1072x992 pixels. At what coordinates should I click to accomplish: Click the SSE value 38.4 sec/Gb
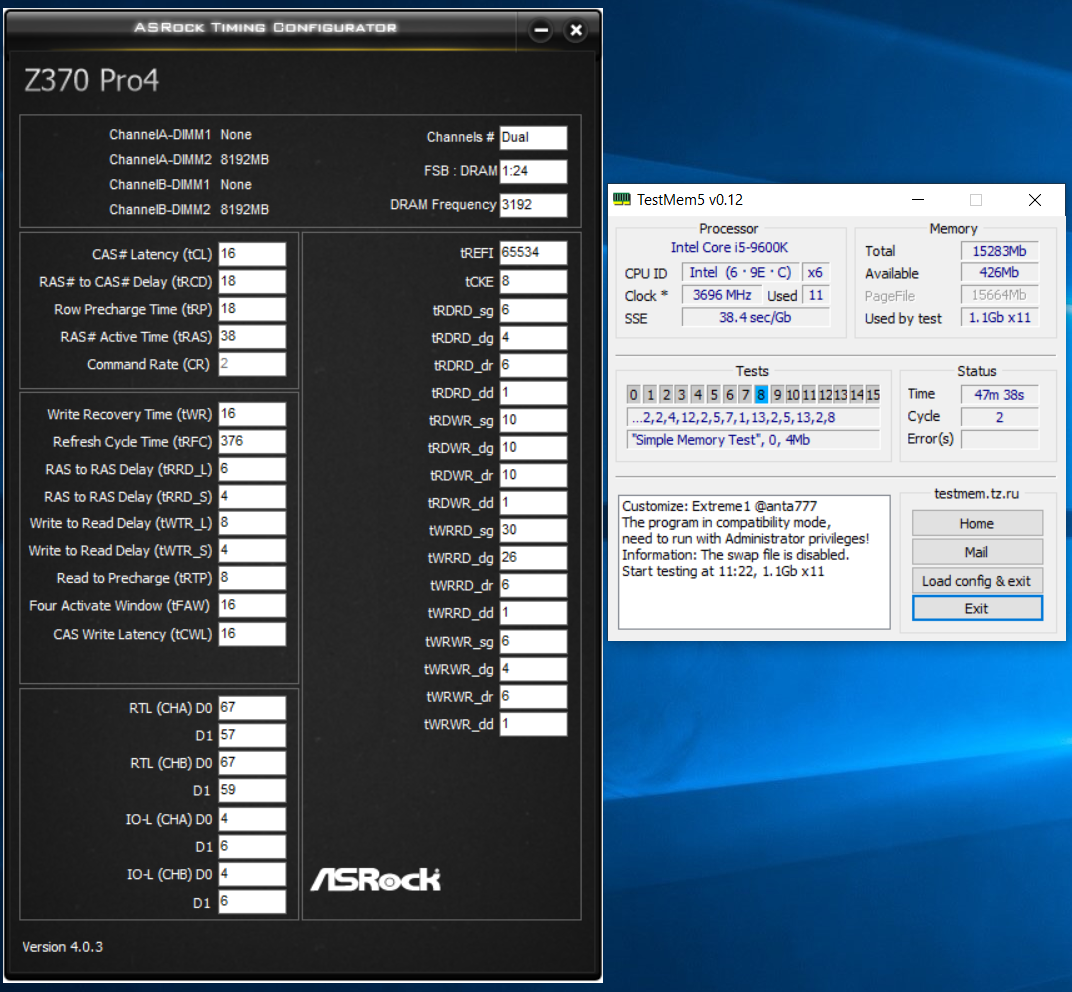[x=755, y=317]
